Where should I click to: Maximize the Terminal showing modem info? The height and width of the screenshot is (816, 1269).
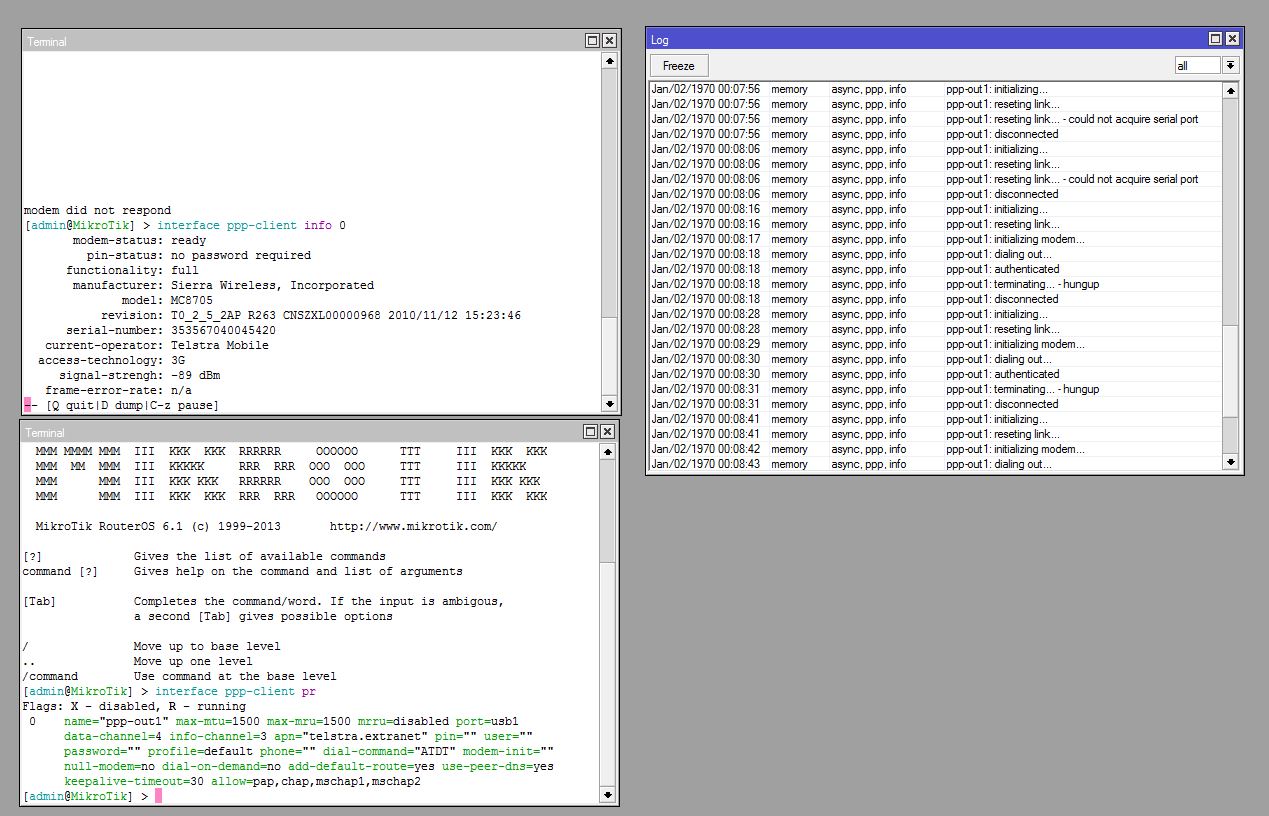(592, 41)
